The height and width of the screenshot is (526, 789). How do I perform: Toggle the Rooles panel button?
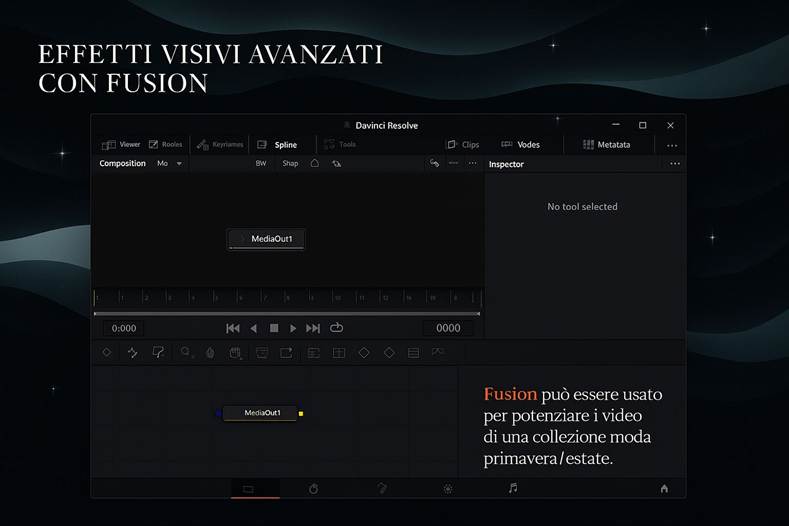point(166,144)
